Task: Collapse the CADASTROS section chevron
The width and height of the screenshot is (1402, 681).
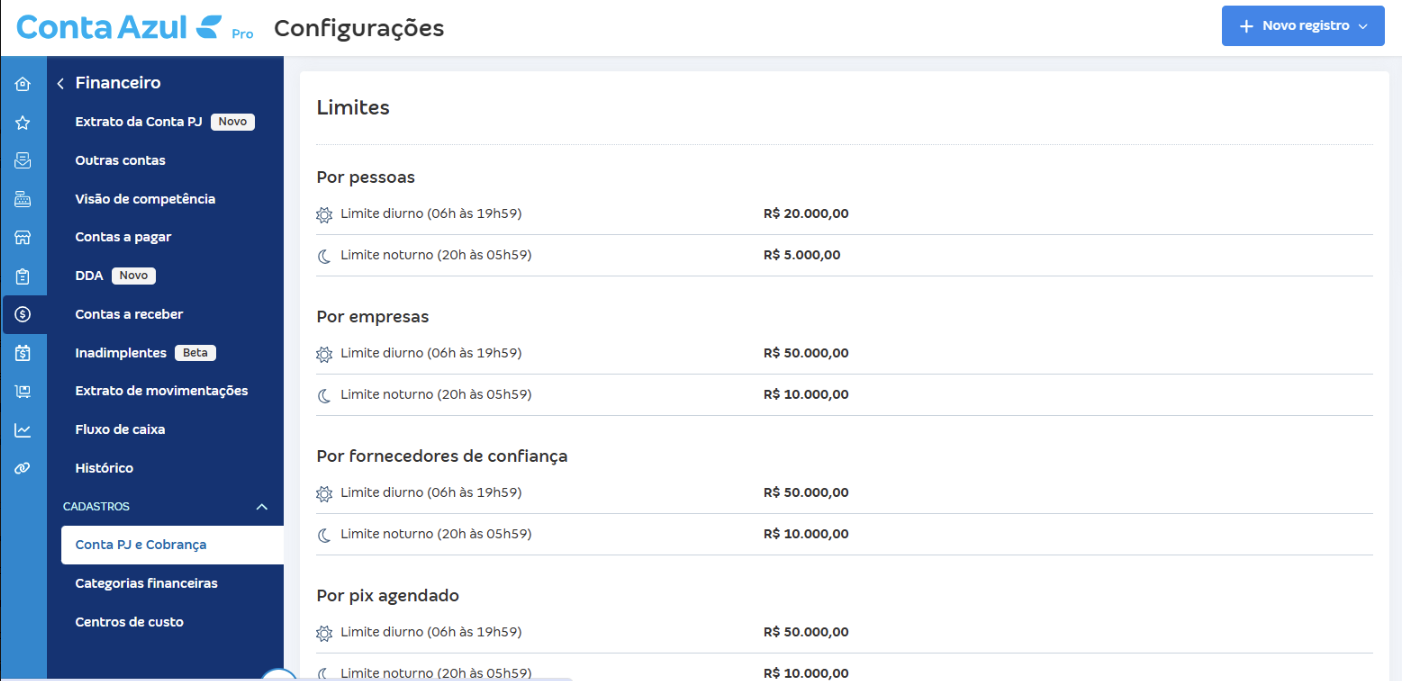Action: click(x=262, y=507)
